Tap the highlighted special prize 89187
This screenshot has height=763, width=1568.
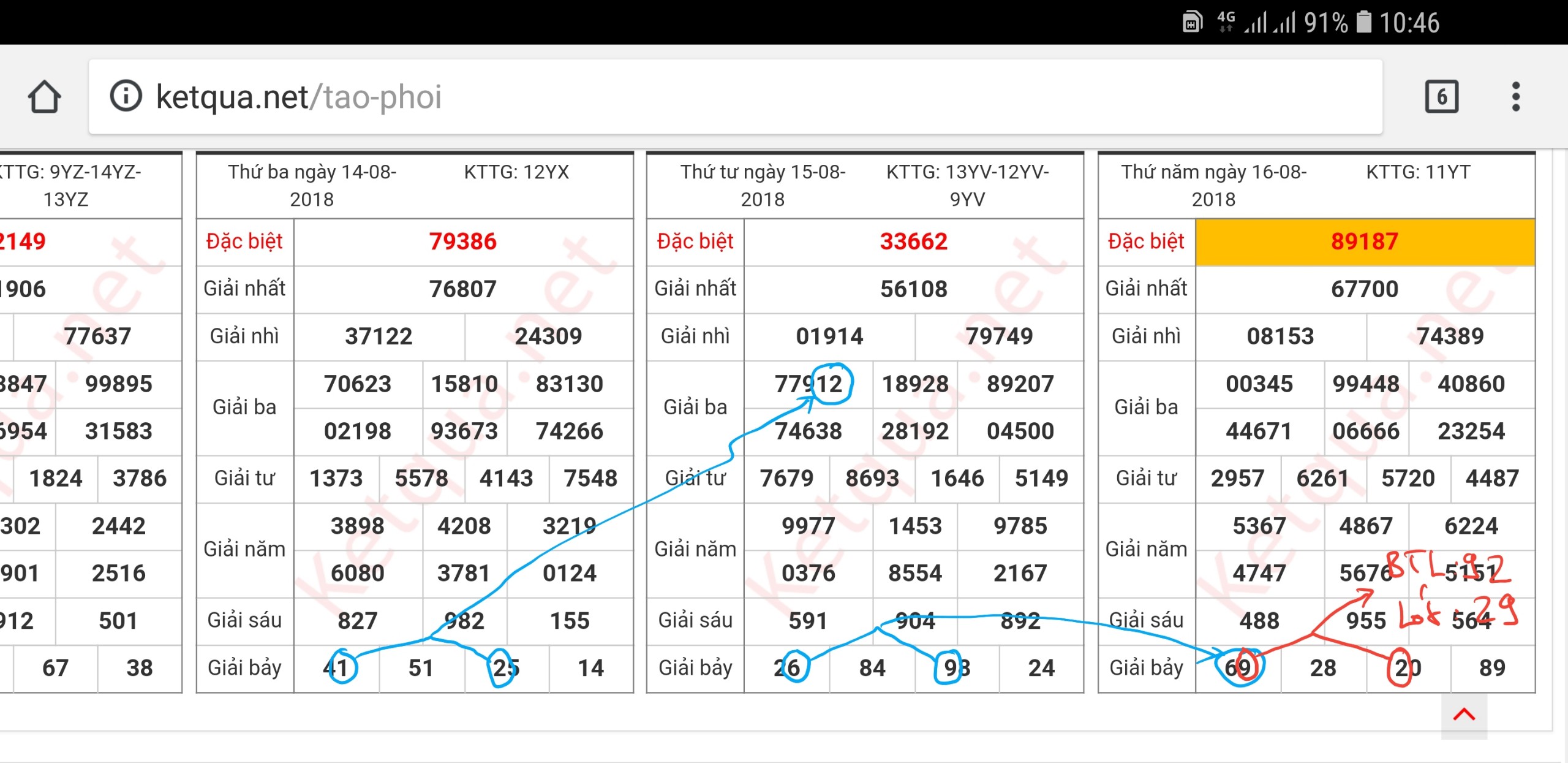pyautogui.click(x=1364, y=241)
